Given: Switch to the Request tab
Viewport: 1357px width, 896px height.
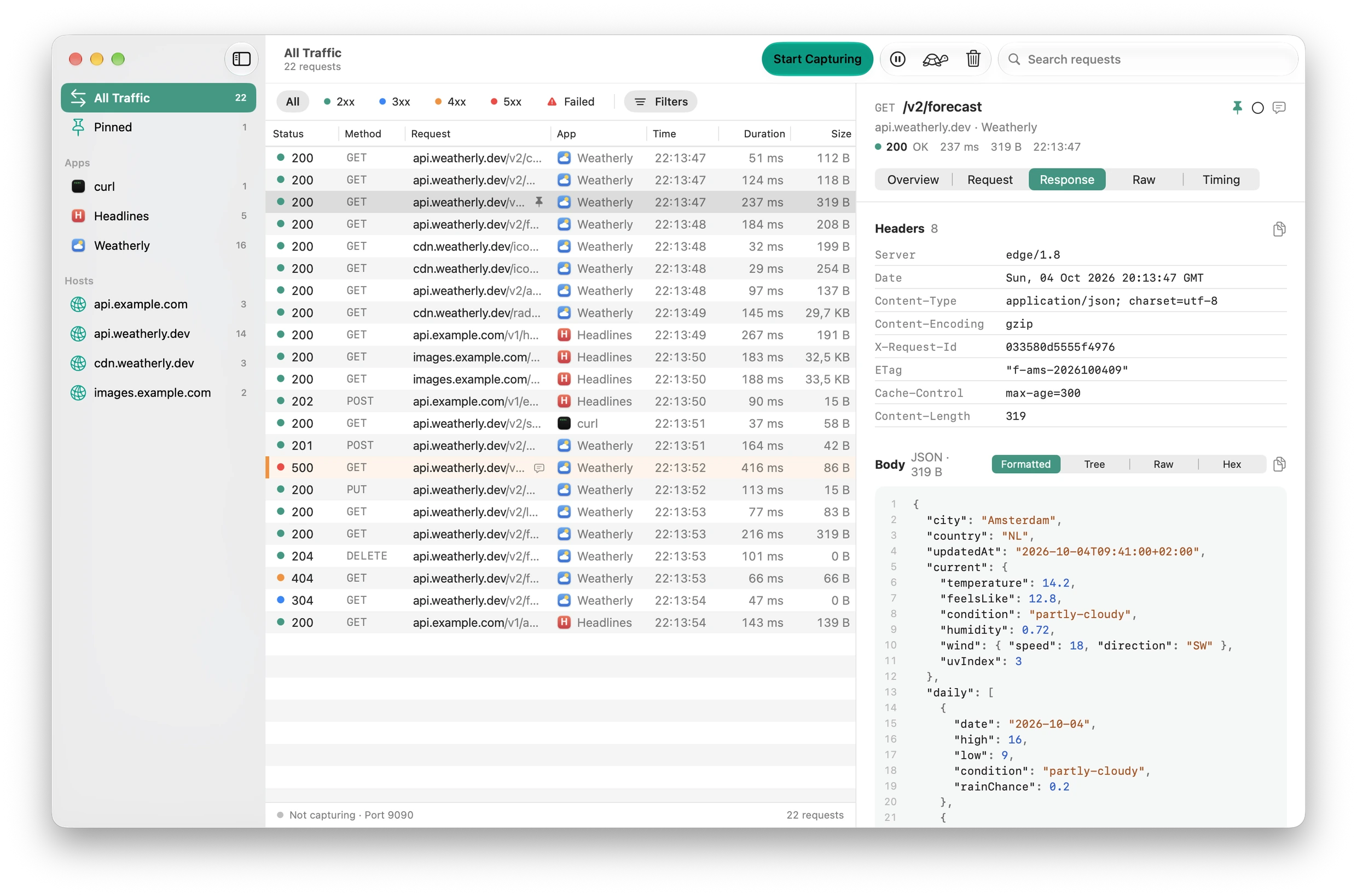Looking at the screenshot, I should 989,179.
